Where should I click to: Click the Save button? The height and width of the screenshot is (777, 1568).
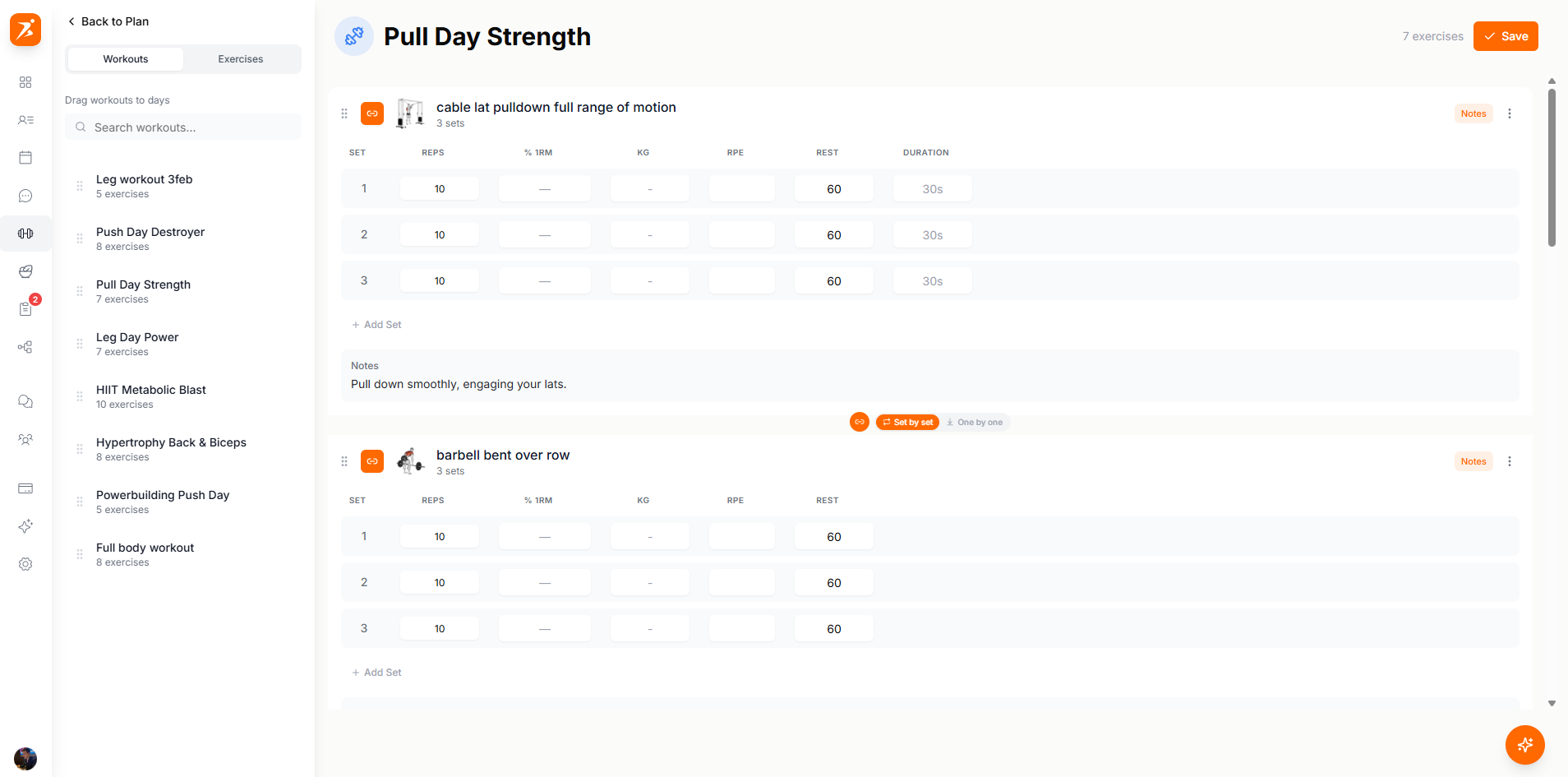1506,35
